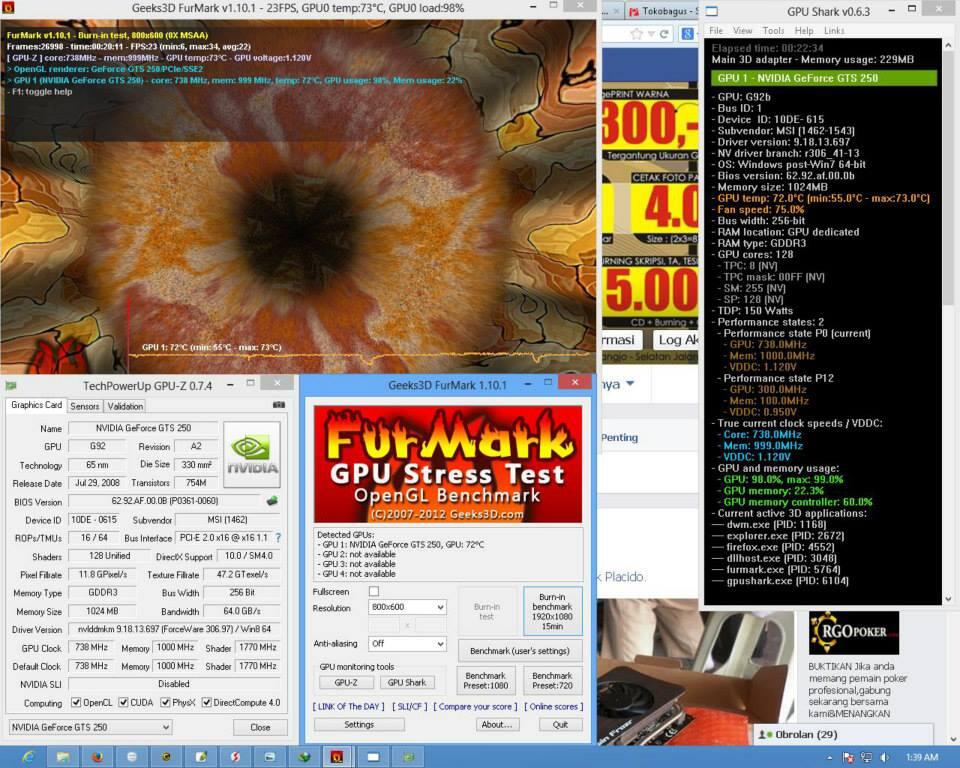Click the GPU 1 NVIDIA GeForce GTS 250 green bar
Image resolution: width=960 pixels, height=768 pixels.
click(824, 77)
